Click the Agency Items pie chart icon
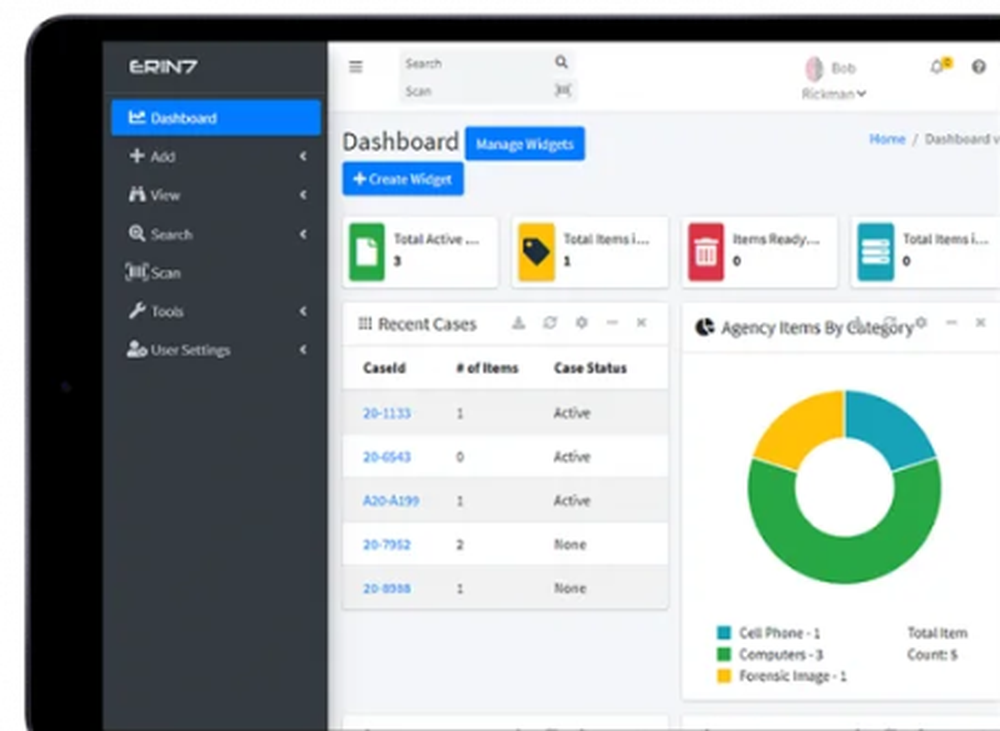1000x731 pixels. pos(704,327)
